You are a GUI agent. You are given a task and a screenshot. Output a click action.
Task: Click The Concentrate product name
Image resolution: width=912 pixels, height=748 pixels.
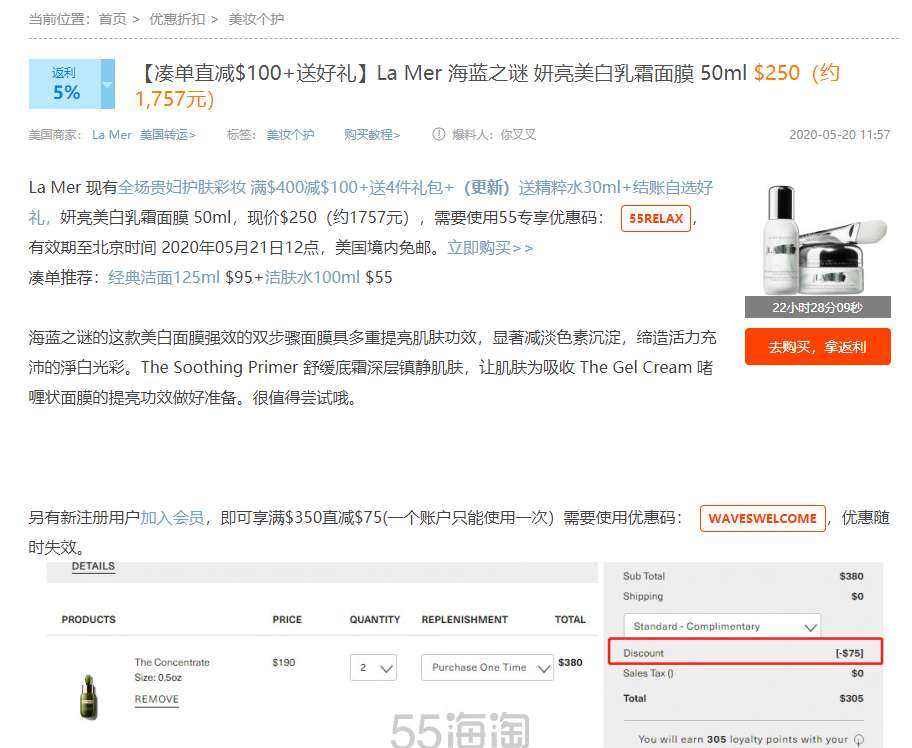172,662
